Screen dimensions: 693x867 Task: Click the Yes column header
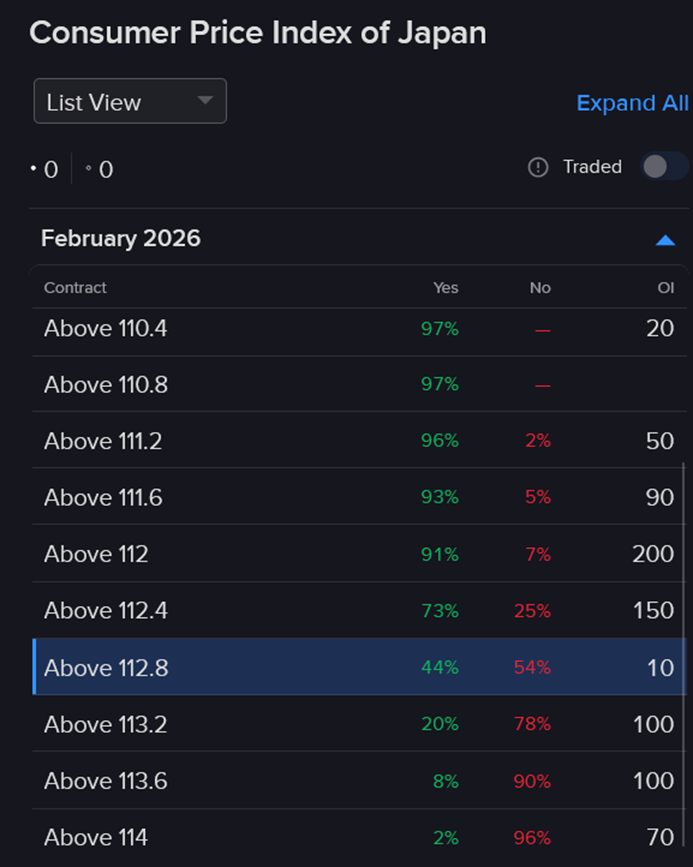coord(445,288)
